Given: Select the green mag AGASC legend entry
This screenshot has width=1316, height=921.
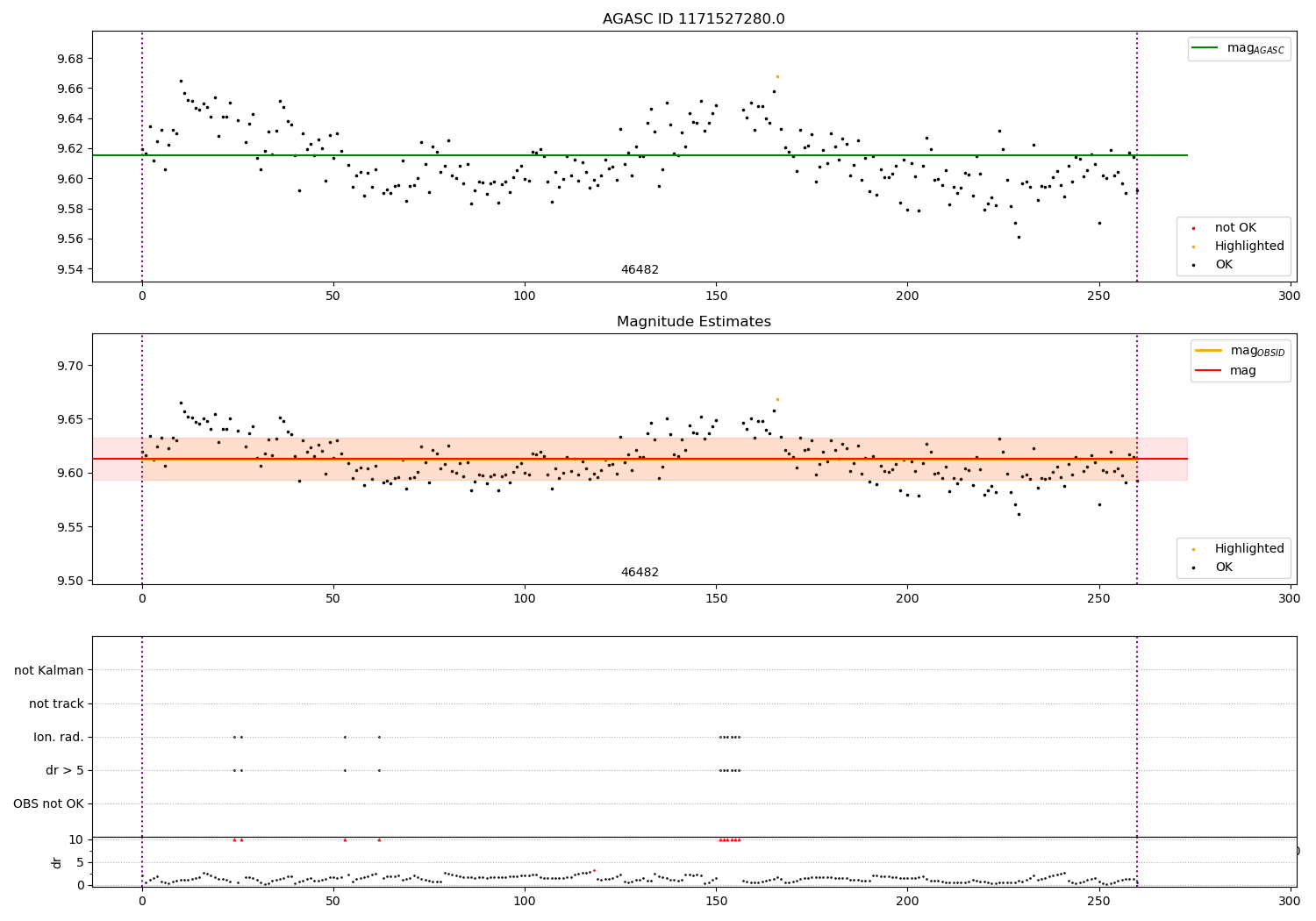Looking at the screenshot, I should pyautogui.click(x=1239, y=48).
